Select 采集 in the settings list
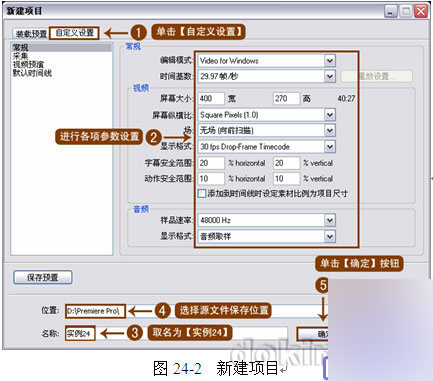Screen dimensions: 433x381 pos(20,56)
